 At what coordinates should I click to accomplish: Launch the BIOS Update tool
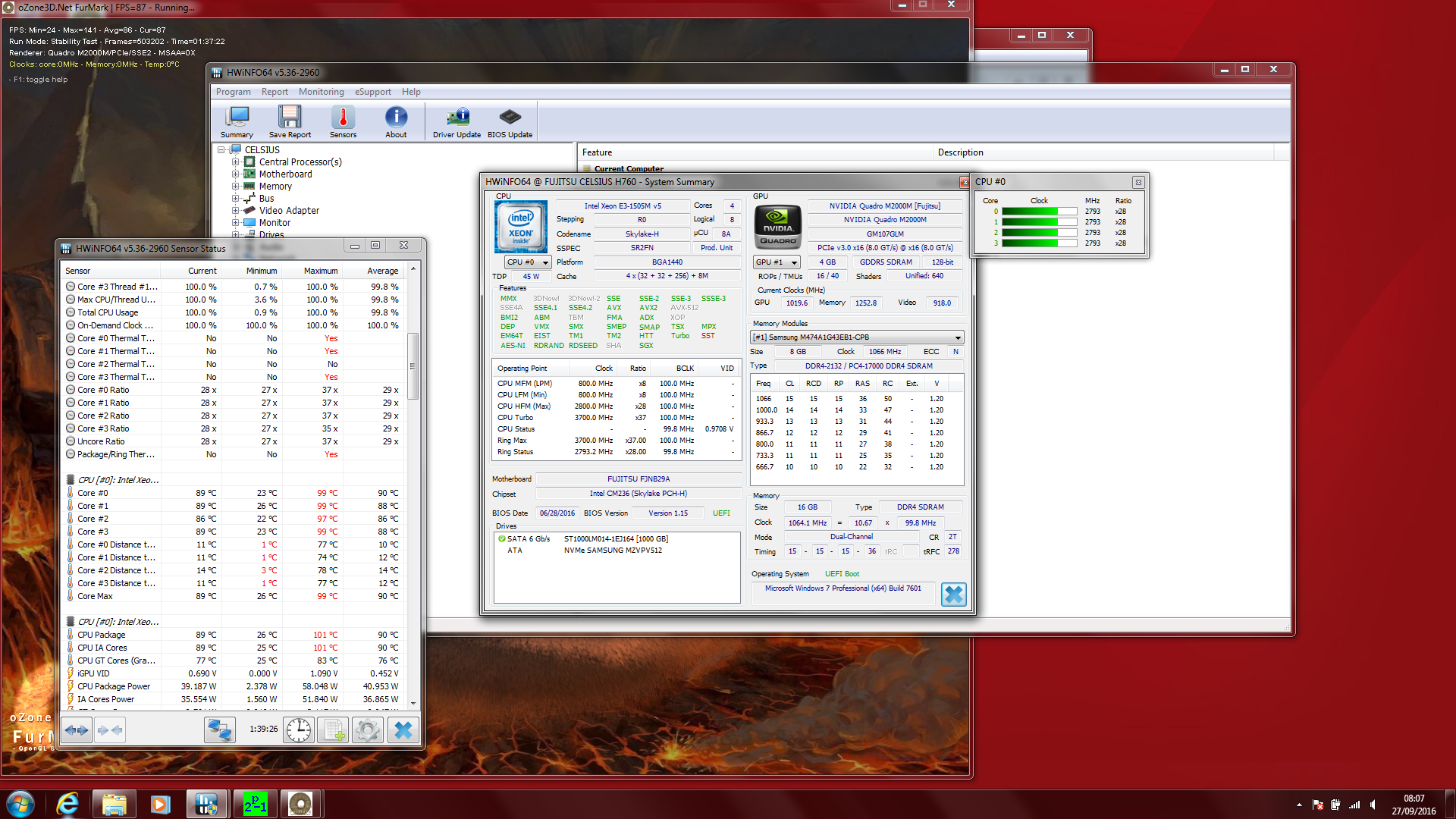click(x=510, y=121)
